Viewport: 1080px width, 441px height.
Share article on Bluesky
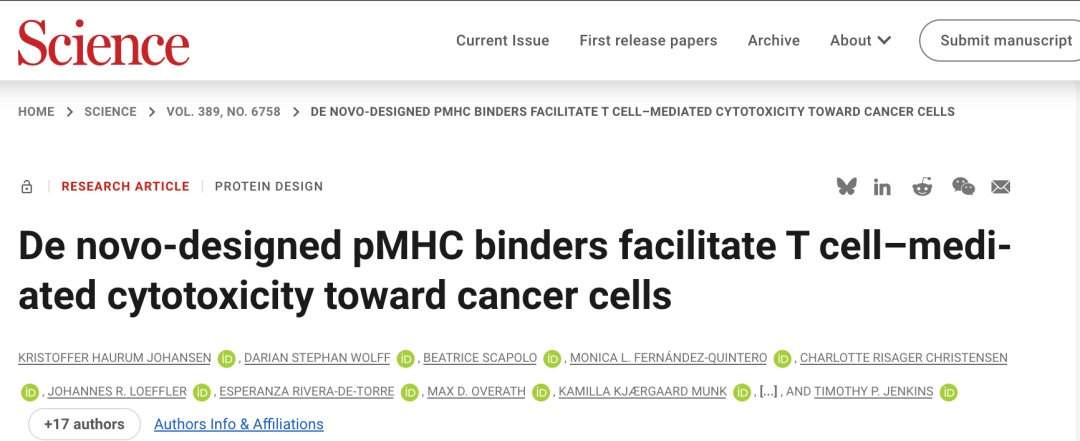847,186
